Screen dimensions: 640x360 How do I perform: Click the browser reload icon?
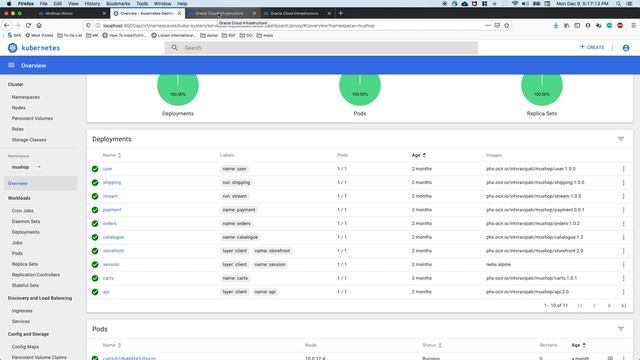[x=28, y=25]
